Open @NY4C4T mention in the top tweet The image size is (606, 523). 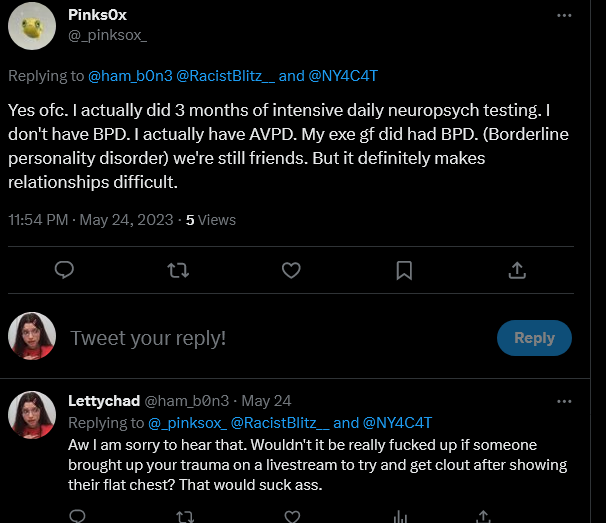tap(343, 76)
